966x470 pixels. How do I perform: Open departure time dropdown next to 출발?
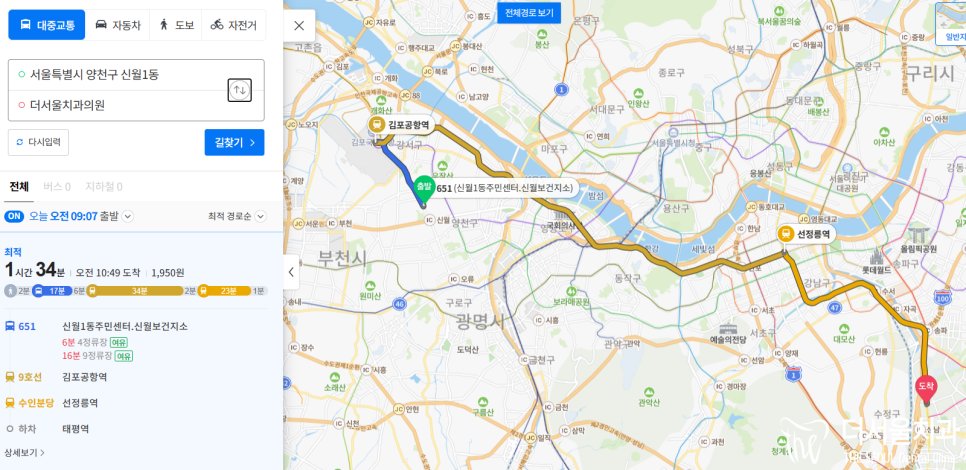pos(128,216)
